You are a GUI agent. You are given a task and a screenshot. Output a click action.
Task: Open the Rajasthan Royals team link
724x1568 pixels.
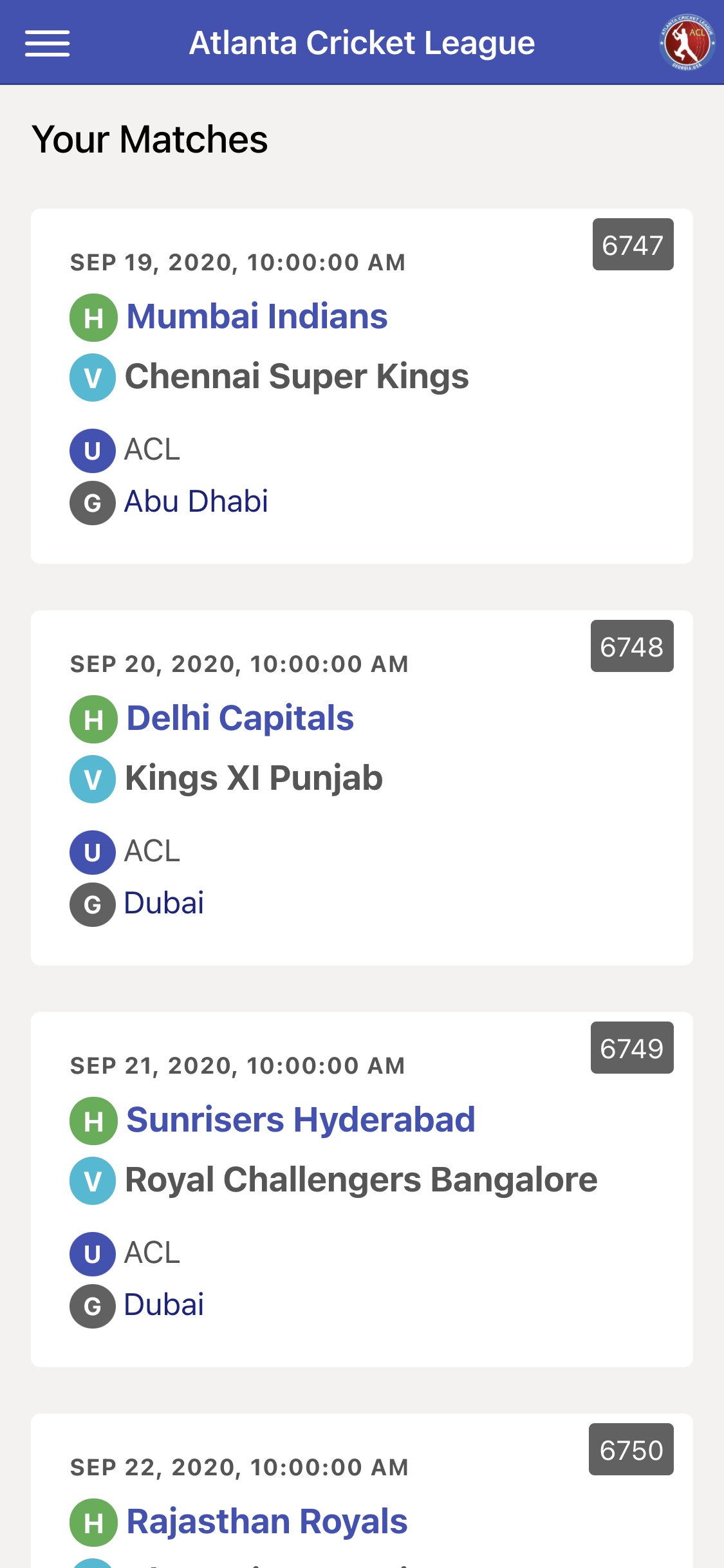point(267,1521)
